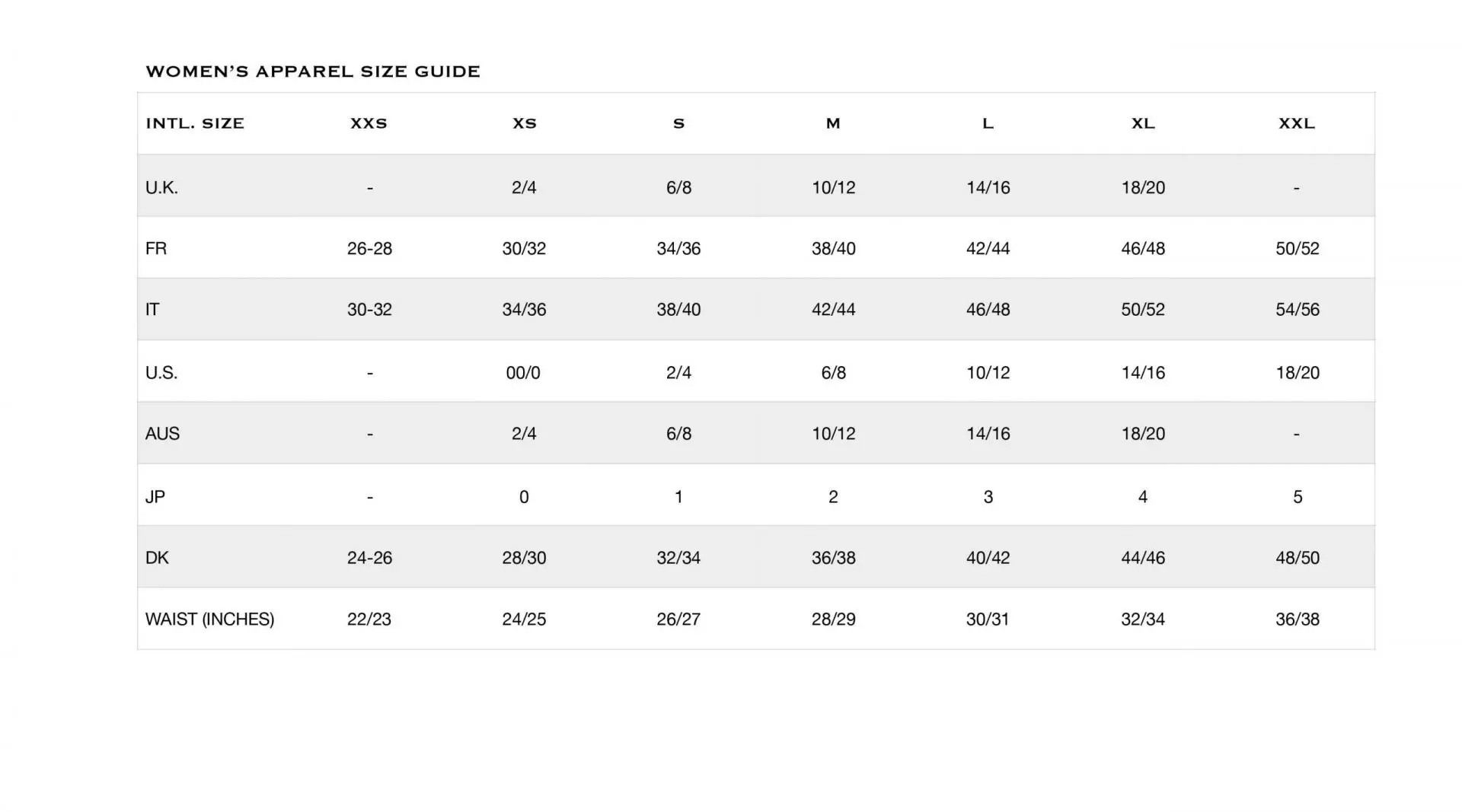Select the U.K. row label

point(161,187)
